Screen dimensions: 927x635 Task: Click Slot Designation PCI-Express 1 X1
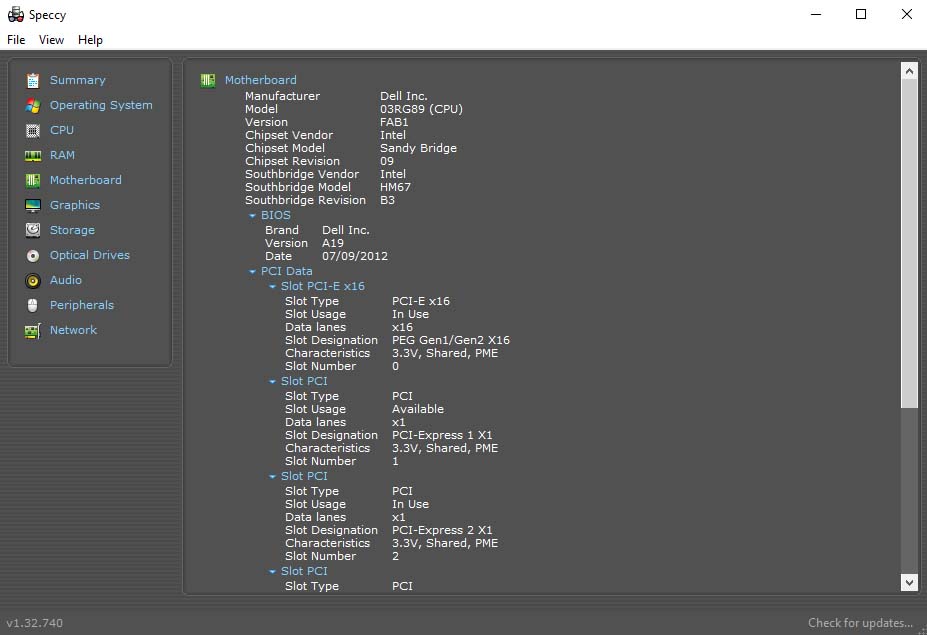[x=442, y=435]
